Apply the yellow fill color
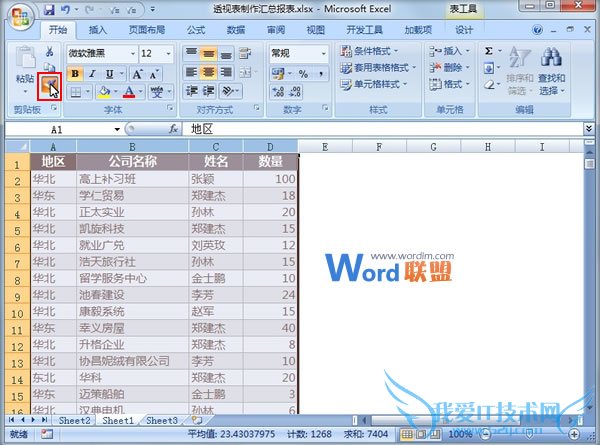Viewport: 600px width, 445px height. click(x=104, y=91)
